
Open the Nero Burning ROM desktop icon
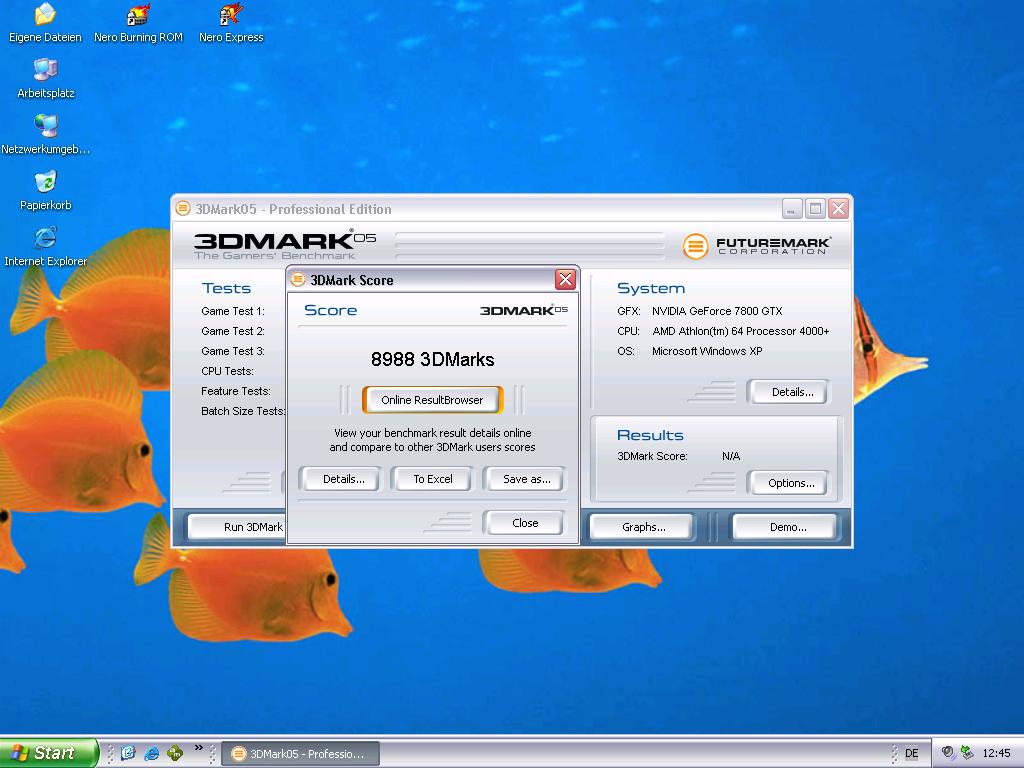pos(138,22)
